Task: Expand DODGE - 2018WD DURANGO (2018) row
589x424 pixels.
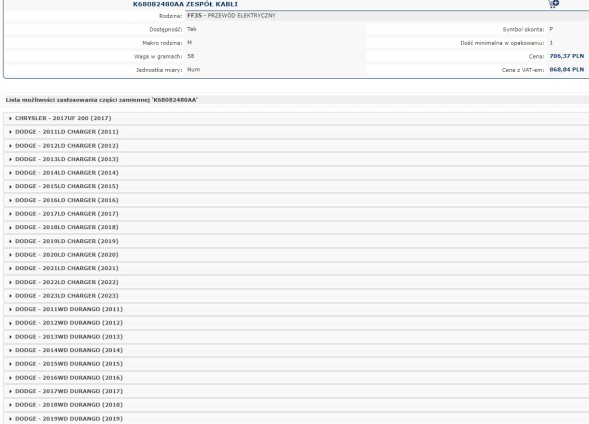Action: coord(296,405)
